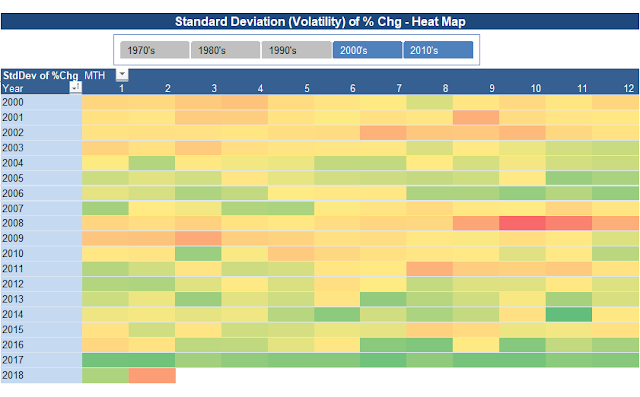Deselect the 2000's slicer button
The image size is (640, 397).
367,50
